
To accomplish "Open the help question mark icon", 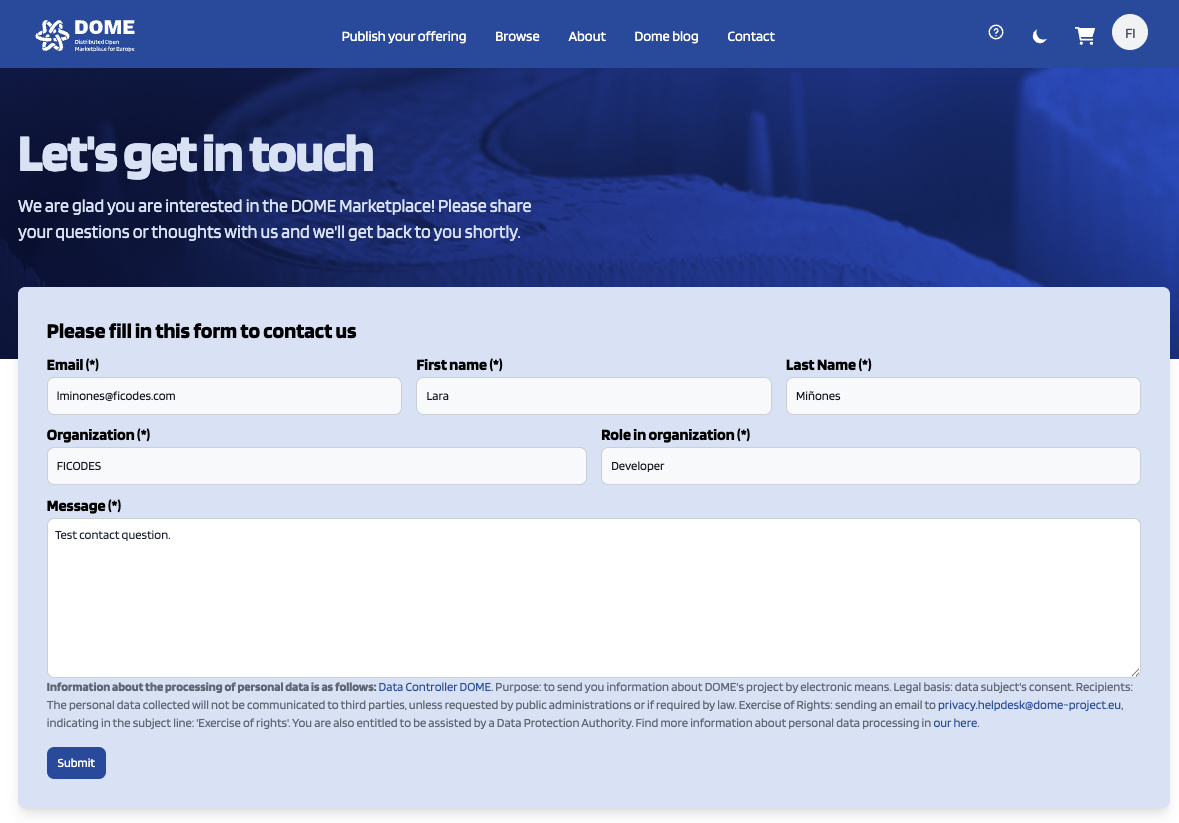I will pyautogui.click(x=995, y=32).
